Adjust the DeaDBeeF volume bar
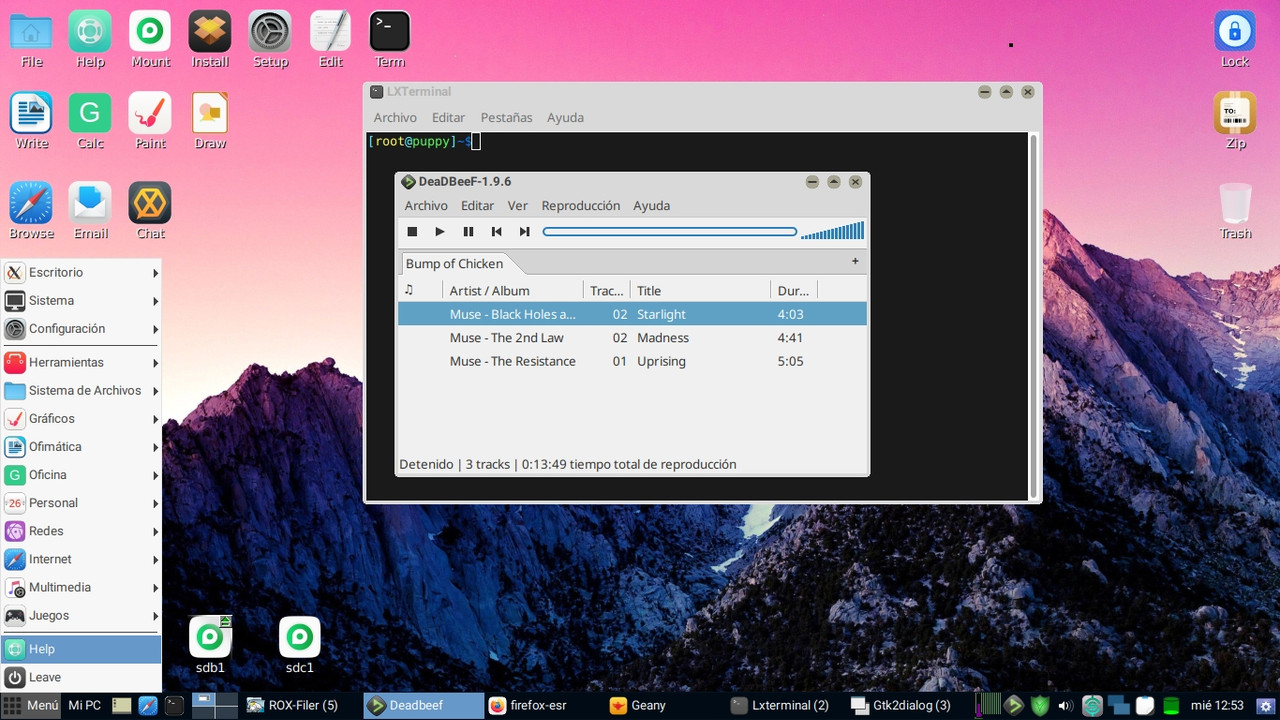This screenshot has height=720, width=1280. click(x=832, y=232)
